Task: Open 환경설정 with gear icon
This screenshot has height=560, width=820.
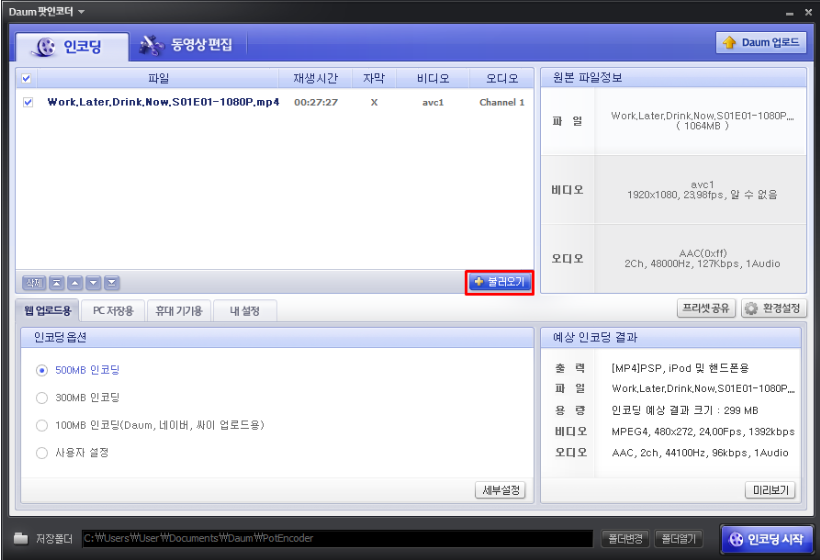Action: click(773, 308)
